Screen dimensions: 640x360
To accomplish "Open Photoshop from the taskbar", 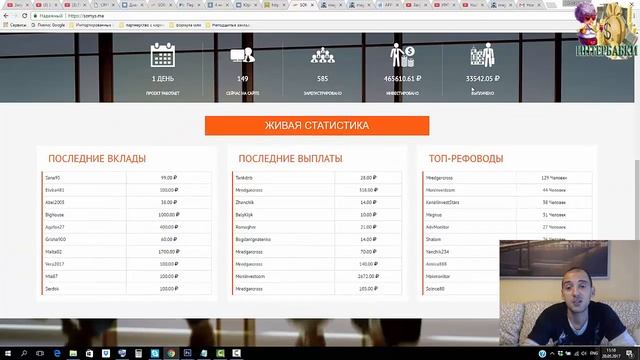I will pyautogui.click(x=187, y=353).
